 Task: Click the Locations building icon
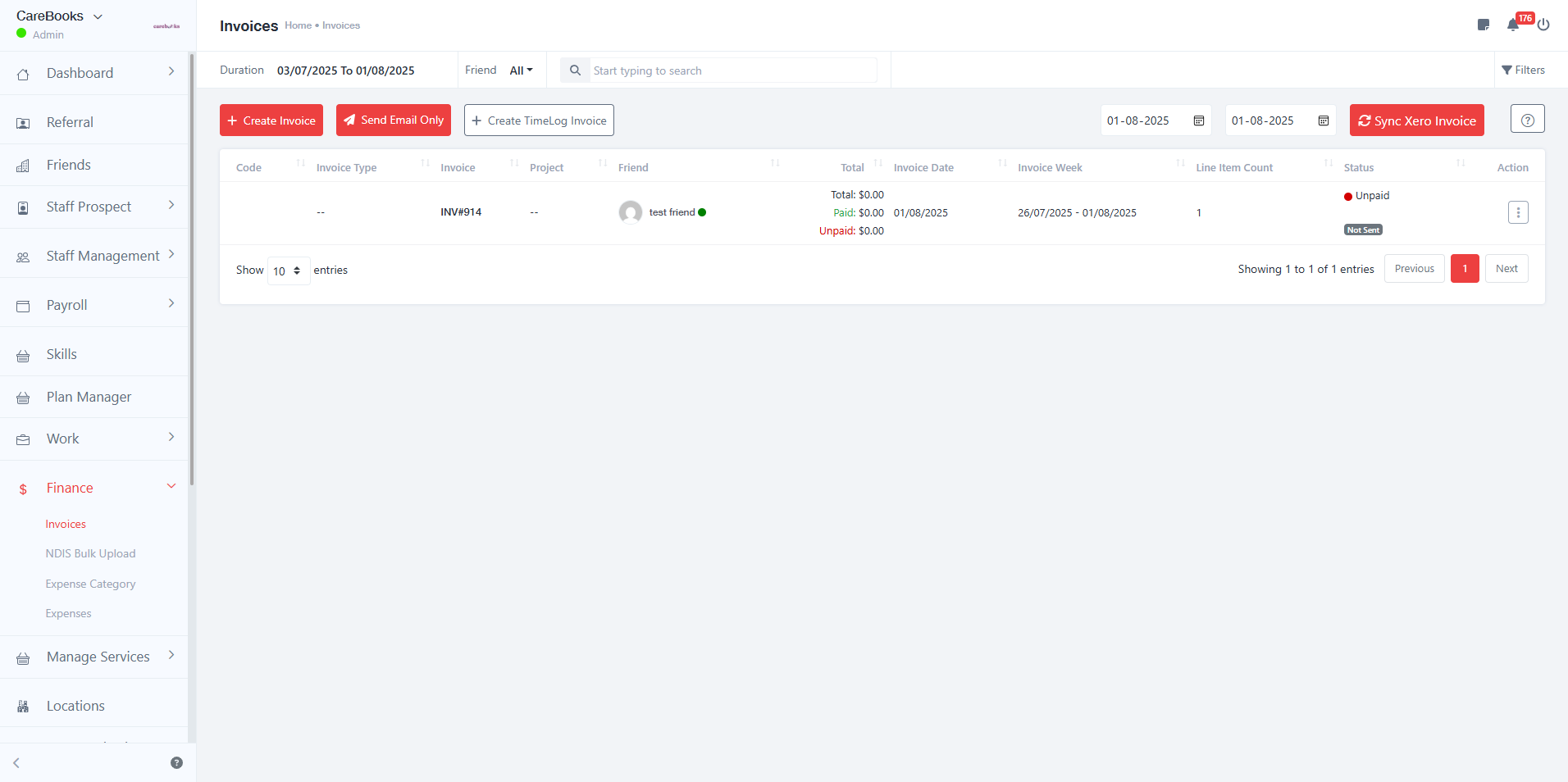tap(23, 707)
